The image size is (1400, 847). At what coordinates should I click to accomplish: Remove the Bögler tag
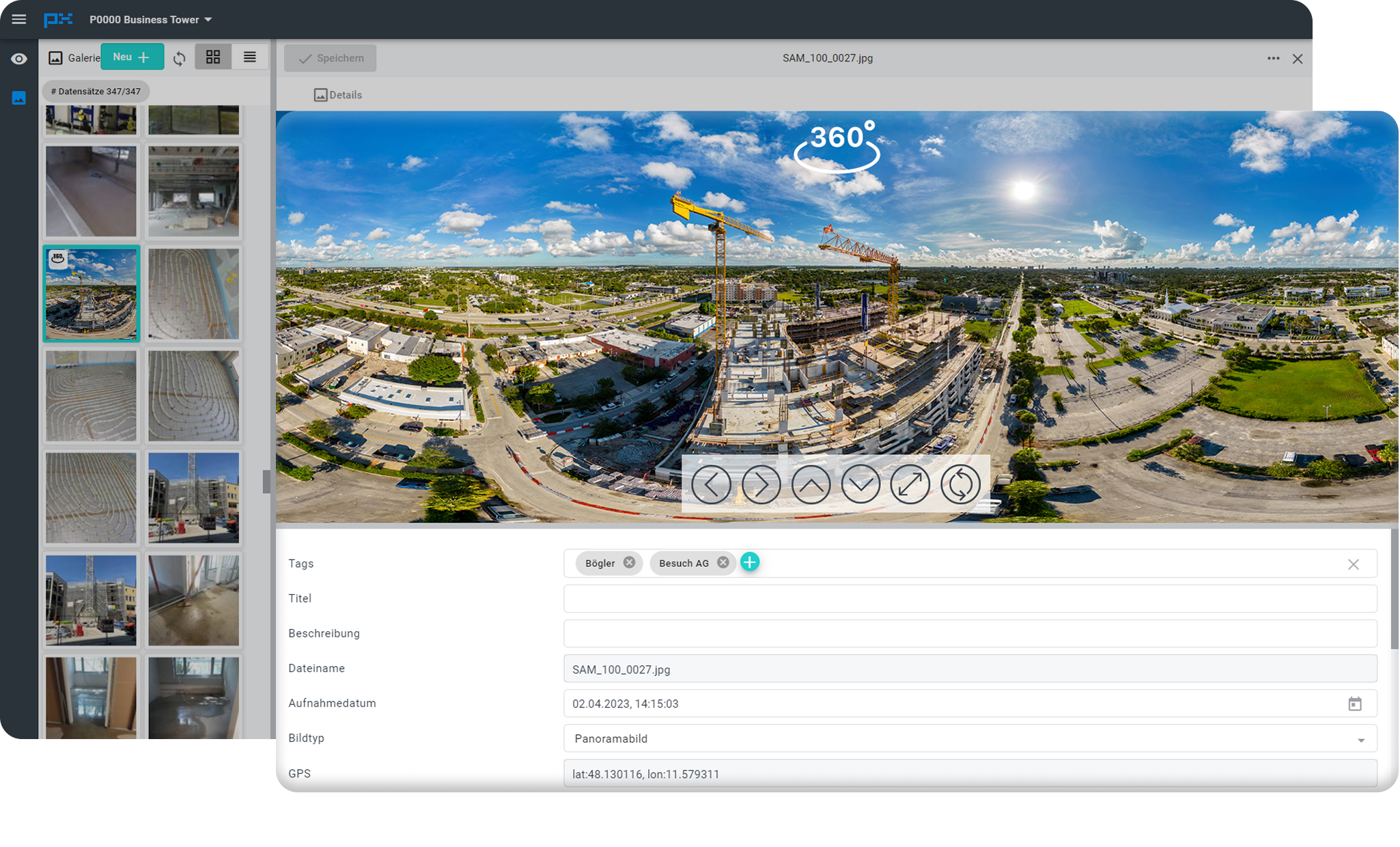coord(629,563)
